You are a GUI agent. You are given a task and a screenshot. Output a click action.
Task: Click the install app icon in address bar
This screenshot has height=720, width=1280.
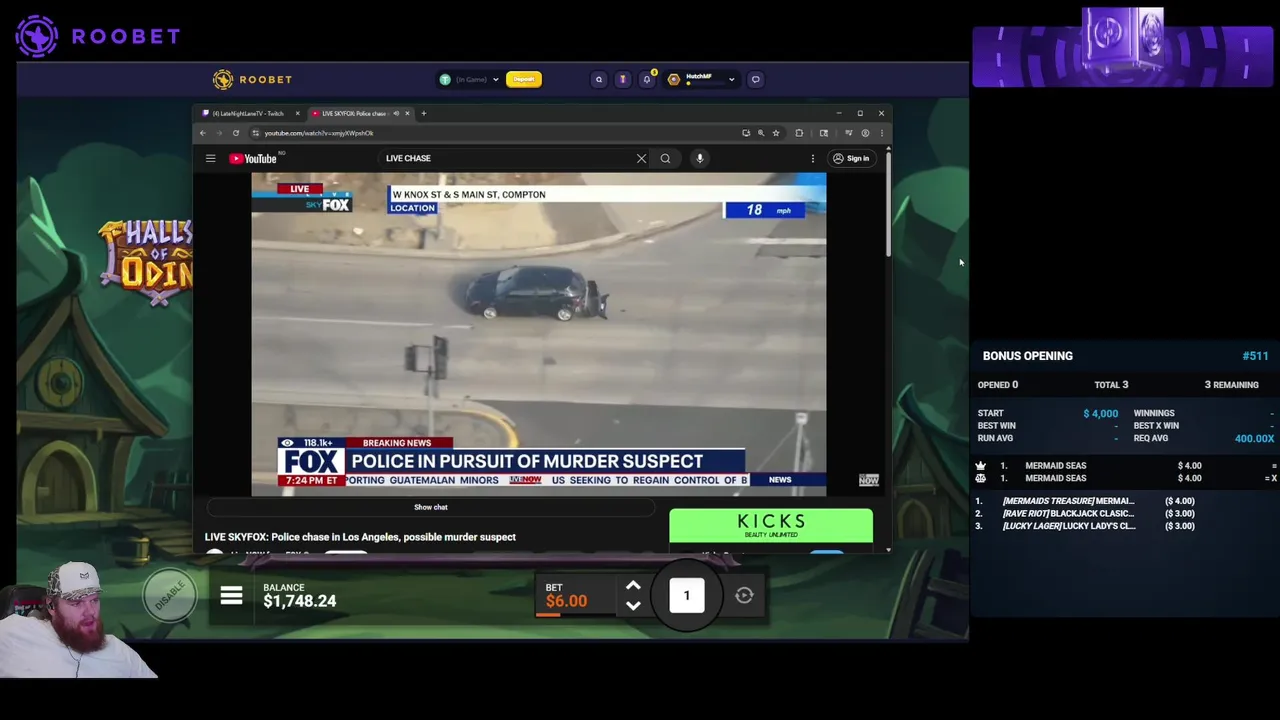[x=746, y=133]
